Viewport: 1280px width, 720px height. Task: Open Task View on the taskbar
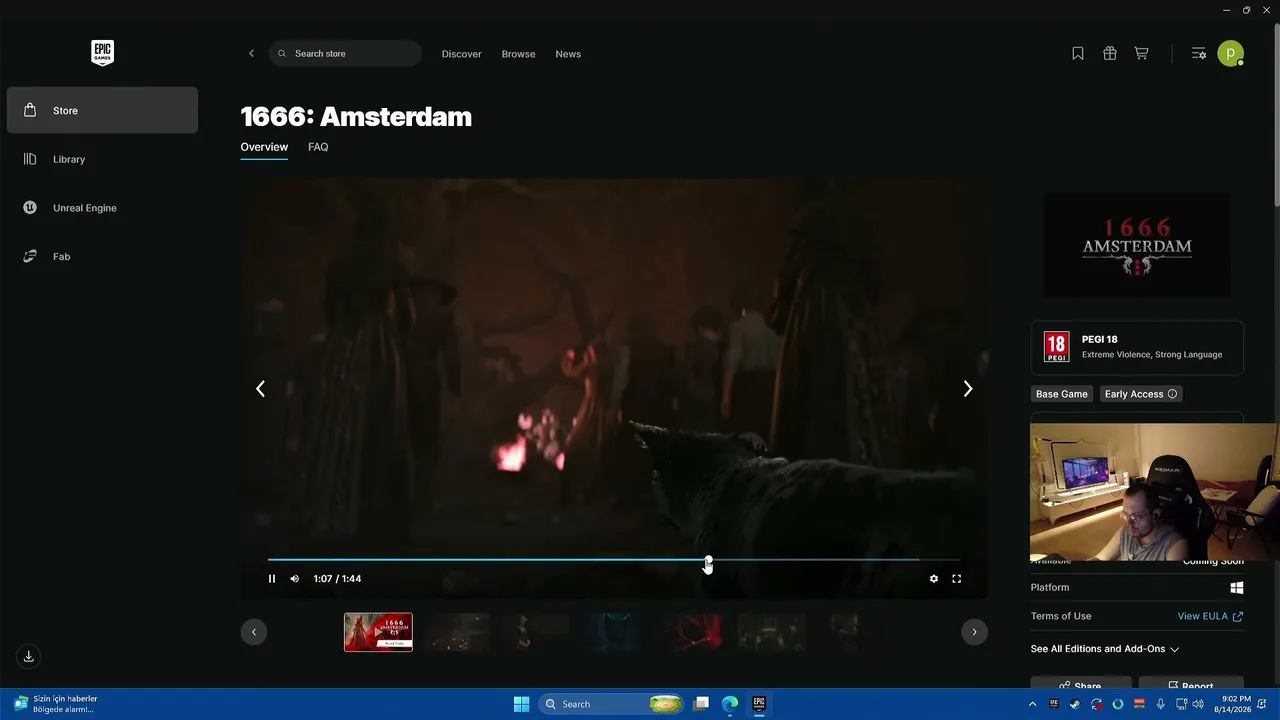702,704
